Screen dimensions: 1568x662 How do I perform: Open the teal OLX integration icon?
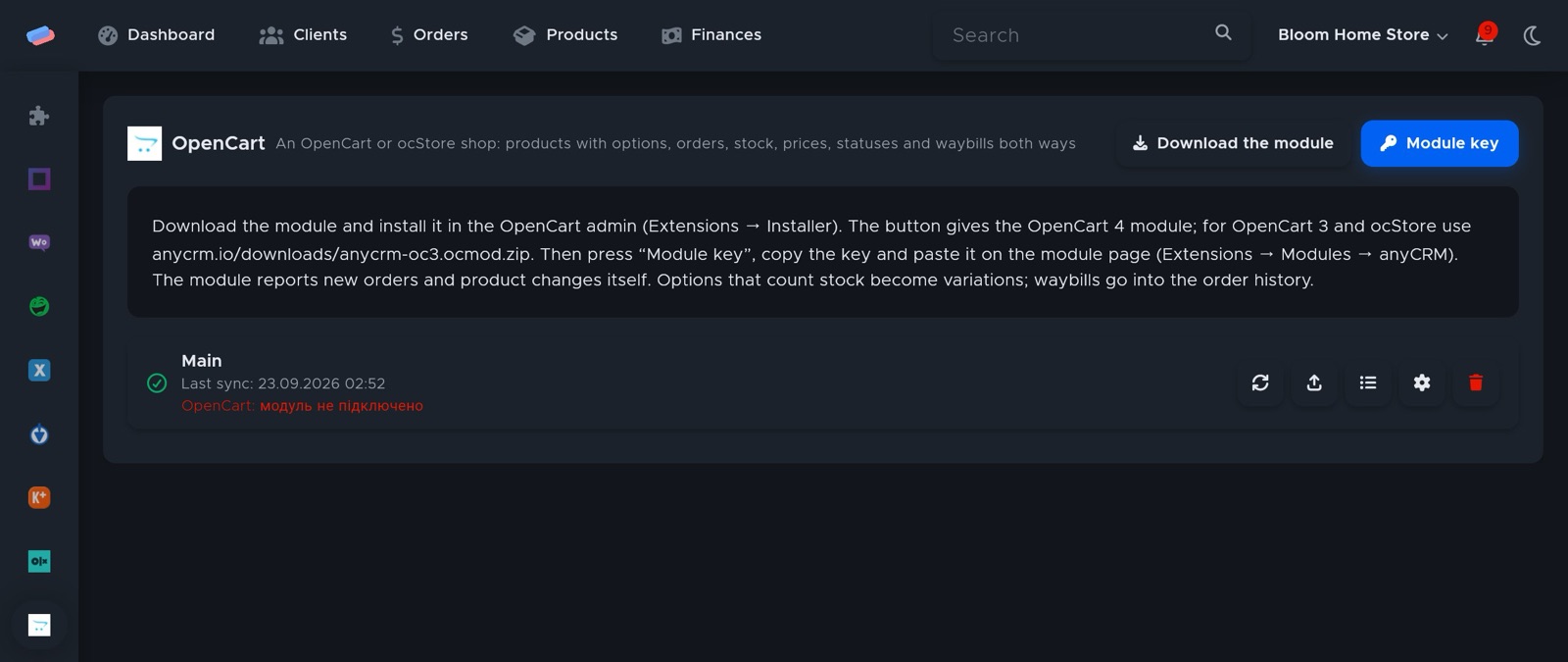click(x=39, y=561)
